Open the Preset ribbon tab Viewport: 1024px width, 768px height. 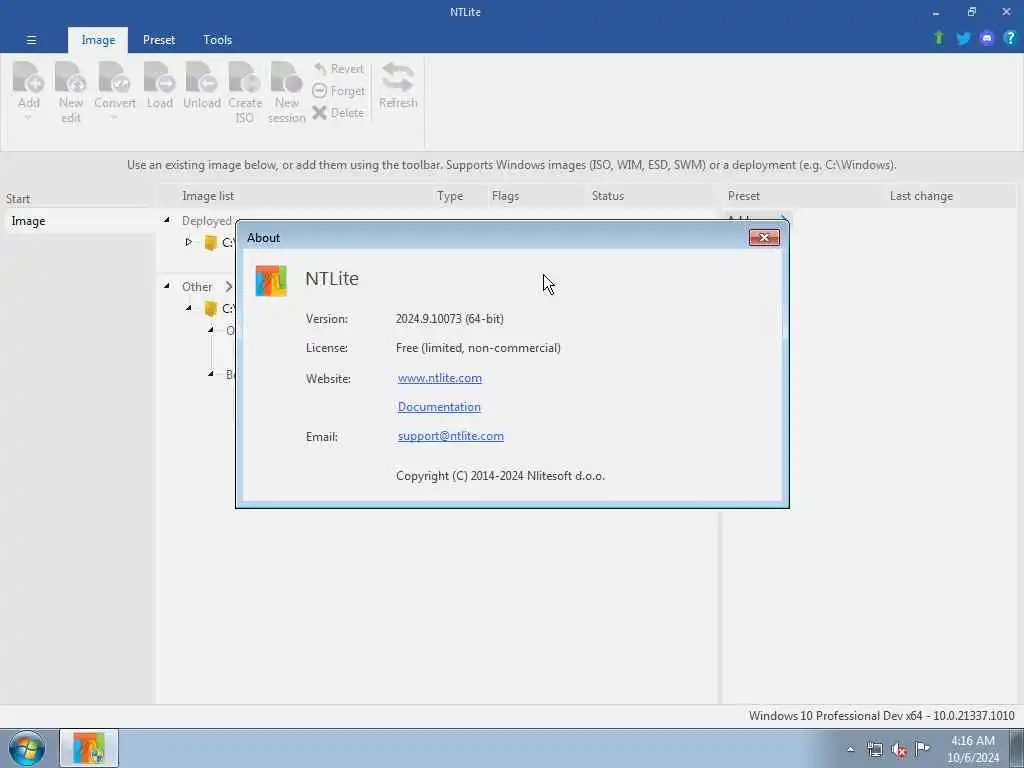[x=159, y=40]
